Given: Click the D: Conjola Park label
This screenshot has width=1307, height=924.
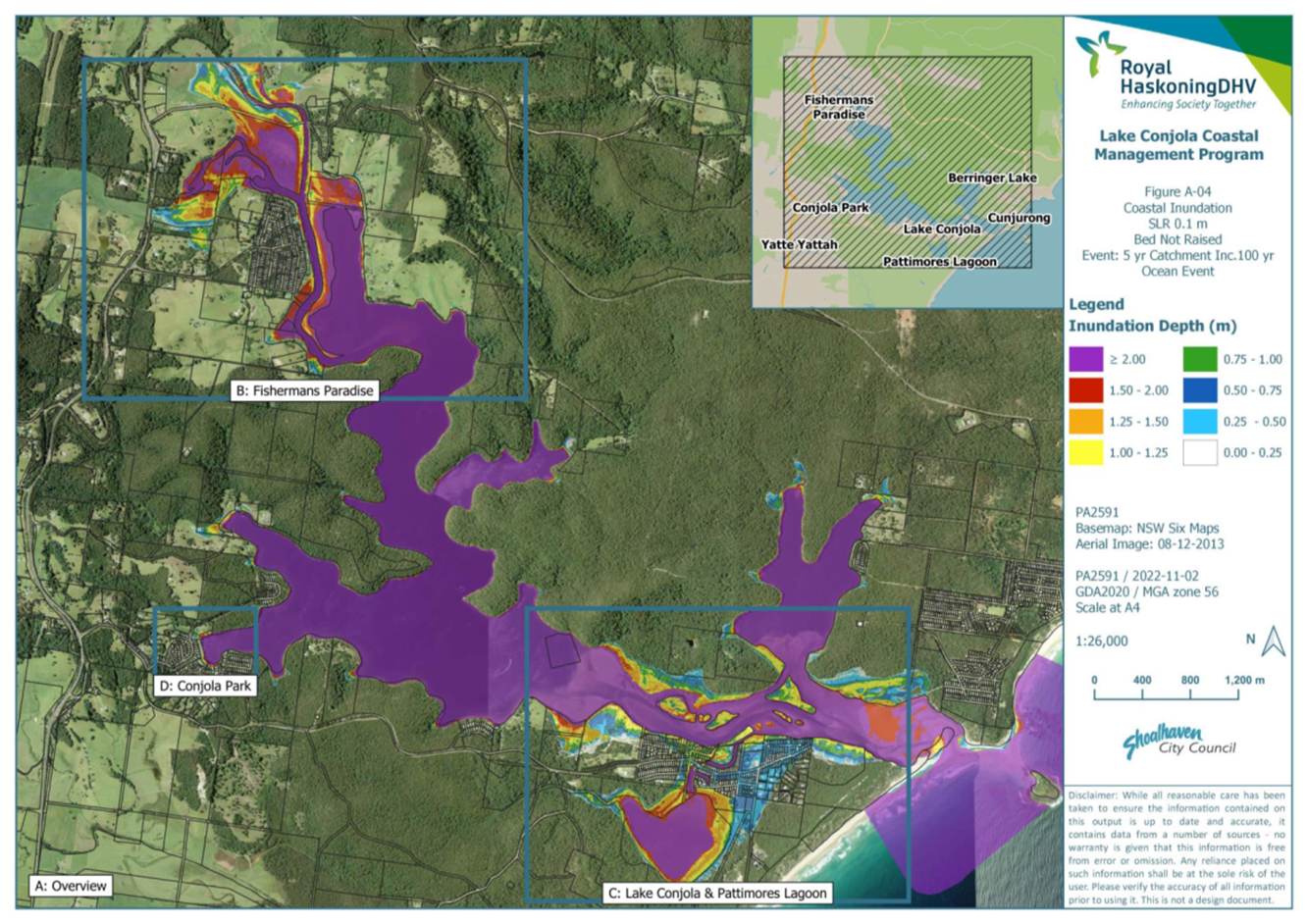Looking at the screenshot, I should 205,686.
